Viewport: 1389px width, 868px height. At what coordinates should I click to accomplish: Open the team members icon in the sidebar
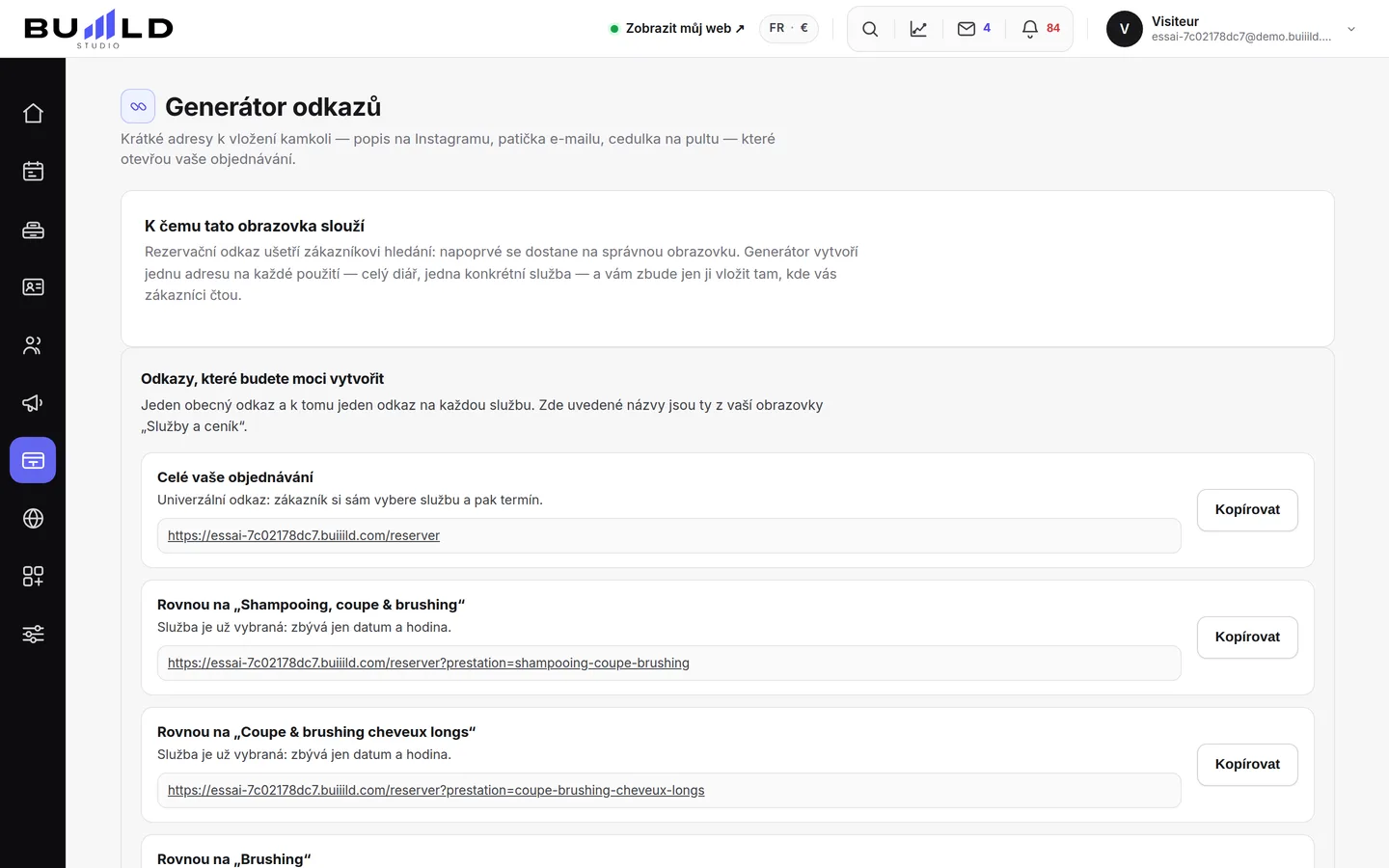[33, 345]
